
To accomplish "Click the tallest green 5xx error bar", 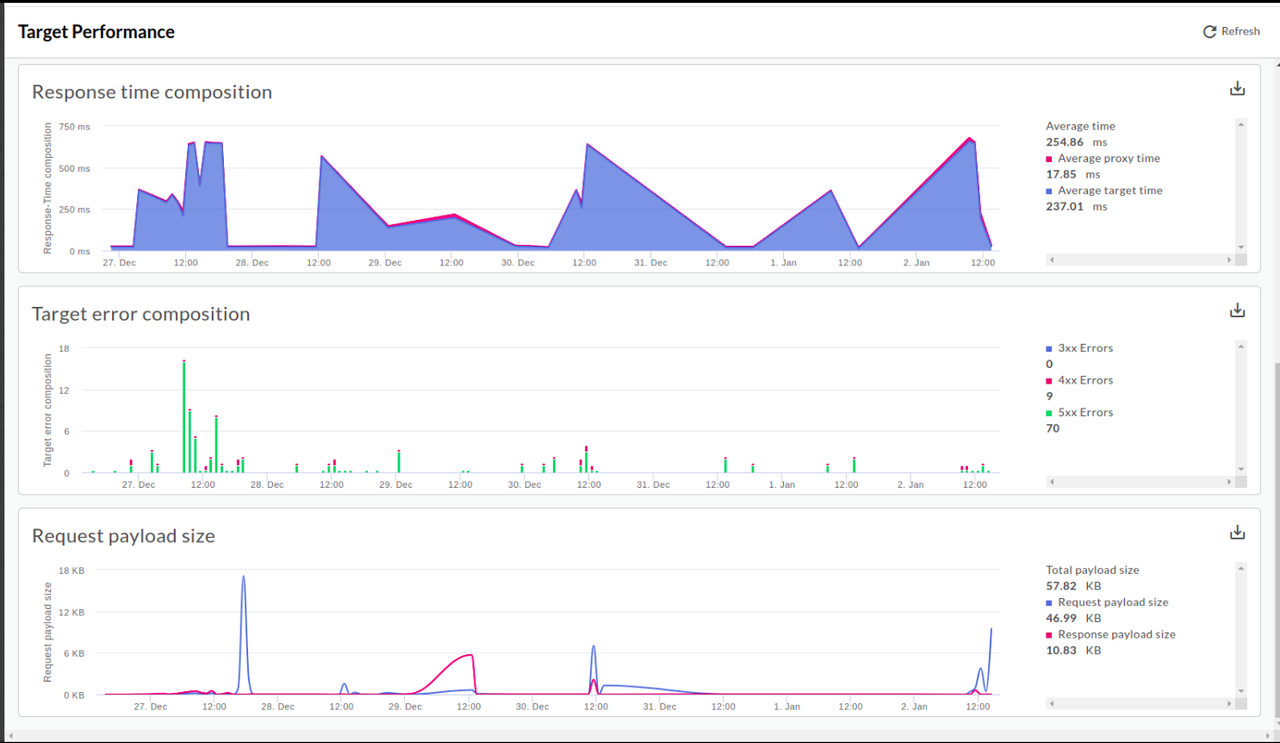I will [x=184, y=417].
